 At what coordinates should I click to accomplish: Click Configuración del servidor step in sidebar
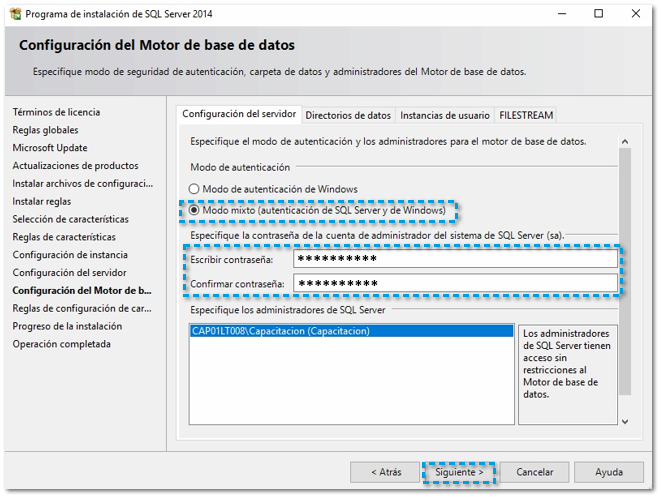69,273
